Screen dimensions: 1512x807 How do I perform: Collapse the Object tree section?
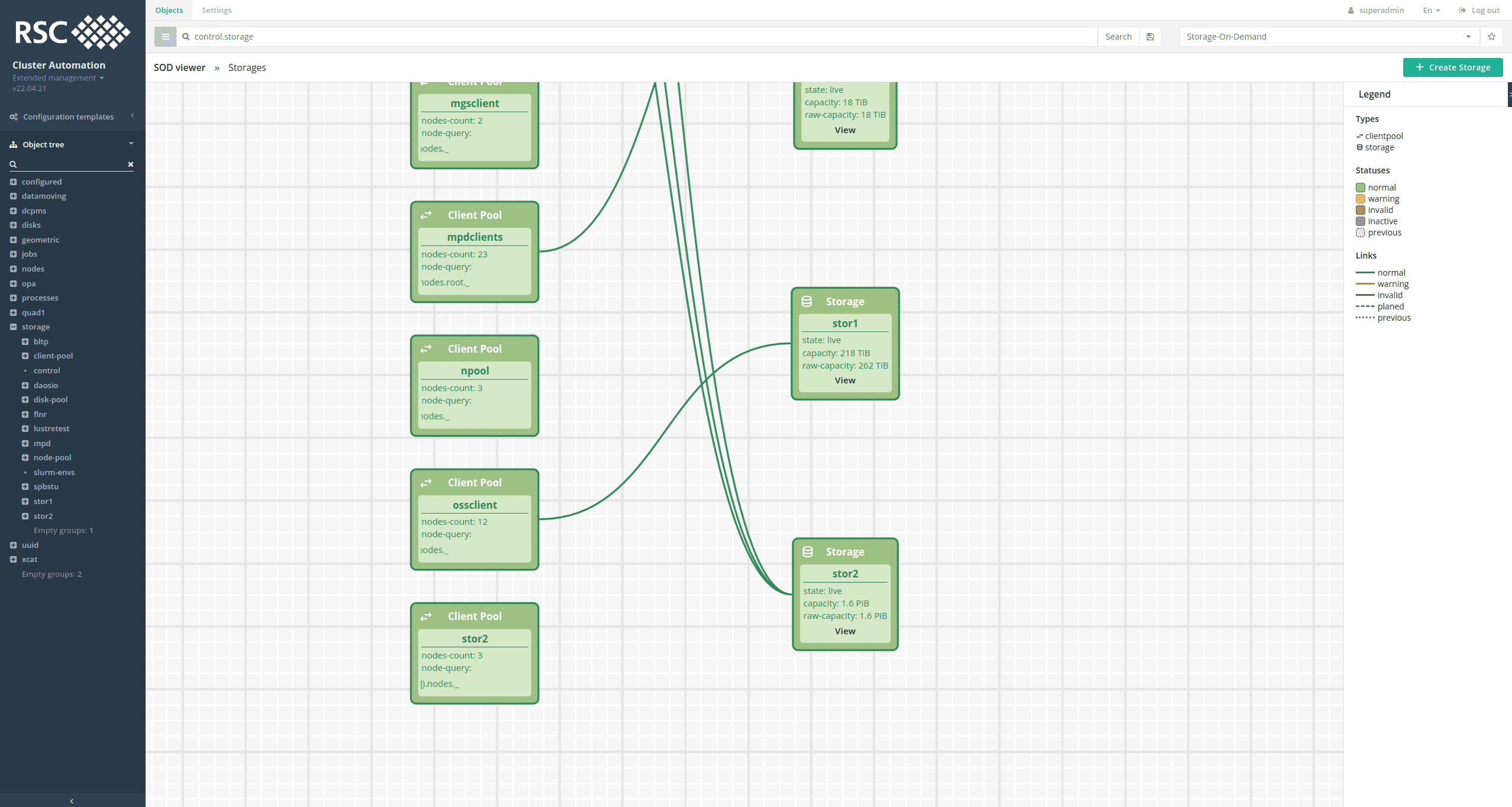[131, 144]
